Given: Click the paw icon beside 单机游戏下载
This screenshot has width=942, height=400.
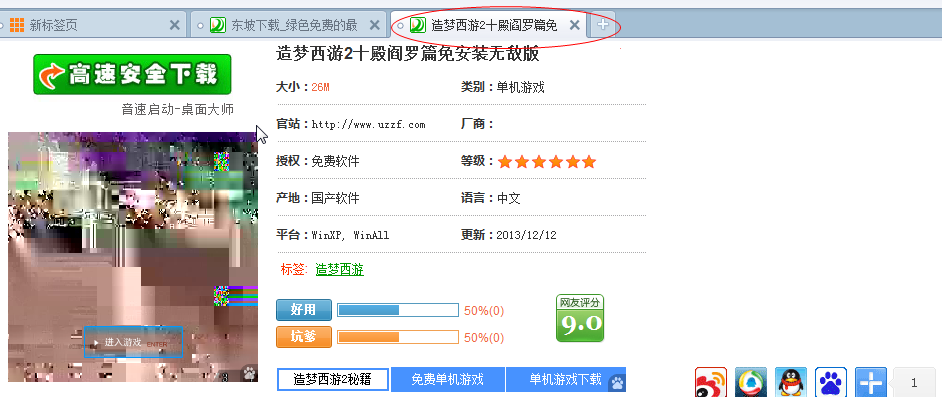Looking at the screenshot, I should coord(617,383).
